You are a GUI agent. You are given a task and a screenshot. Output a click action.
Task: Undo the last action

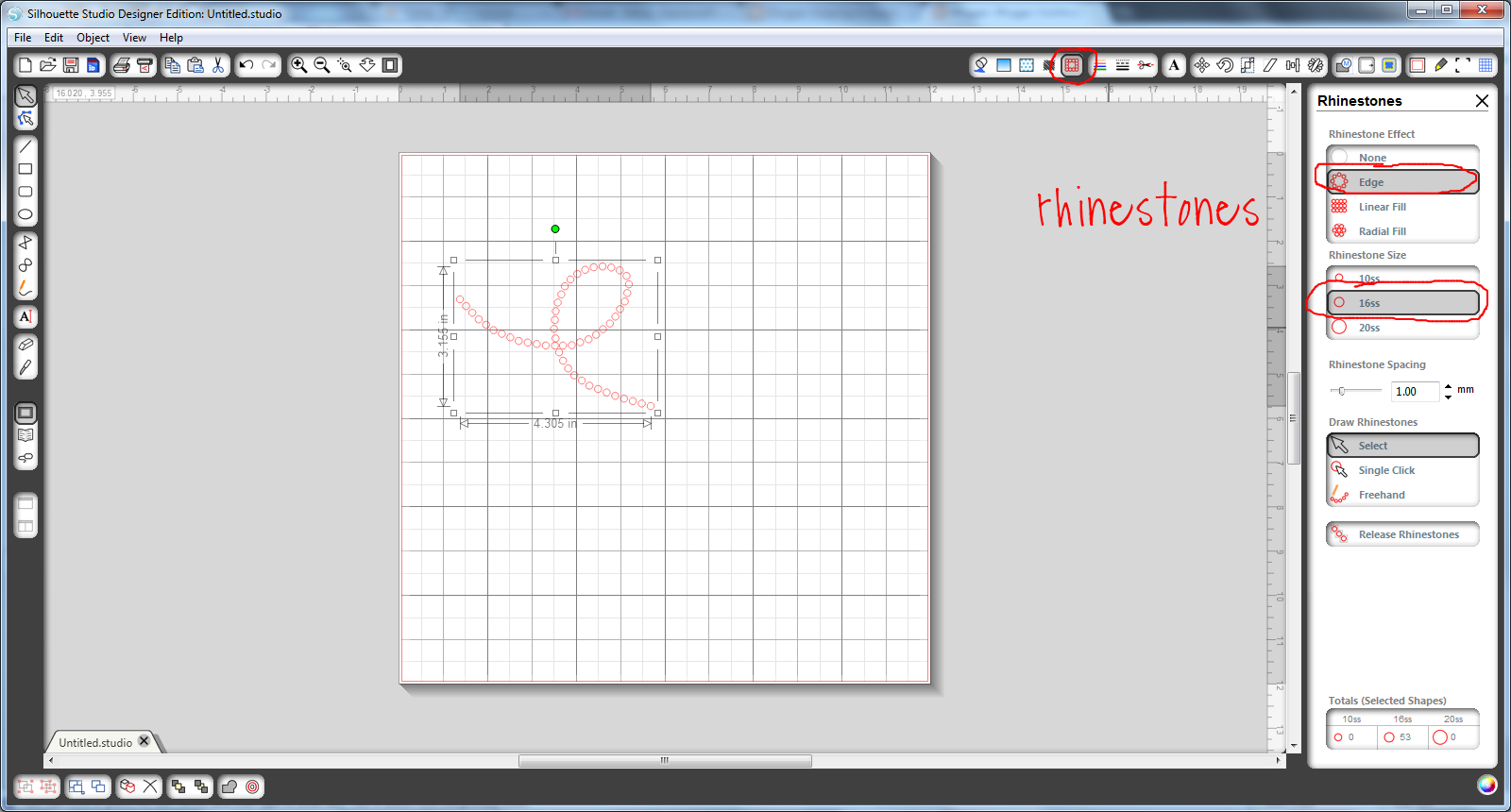246,65
